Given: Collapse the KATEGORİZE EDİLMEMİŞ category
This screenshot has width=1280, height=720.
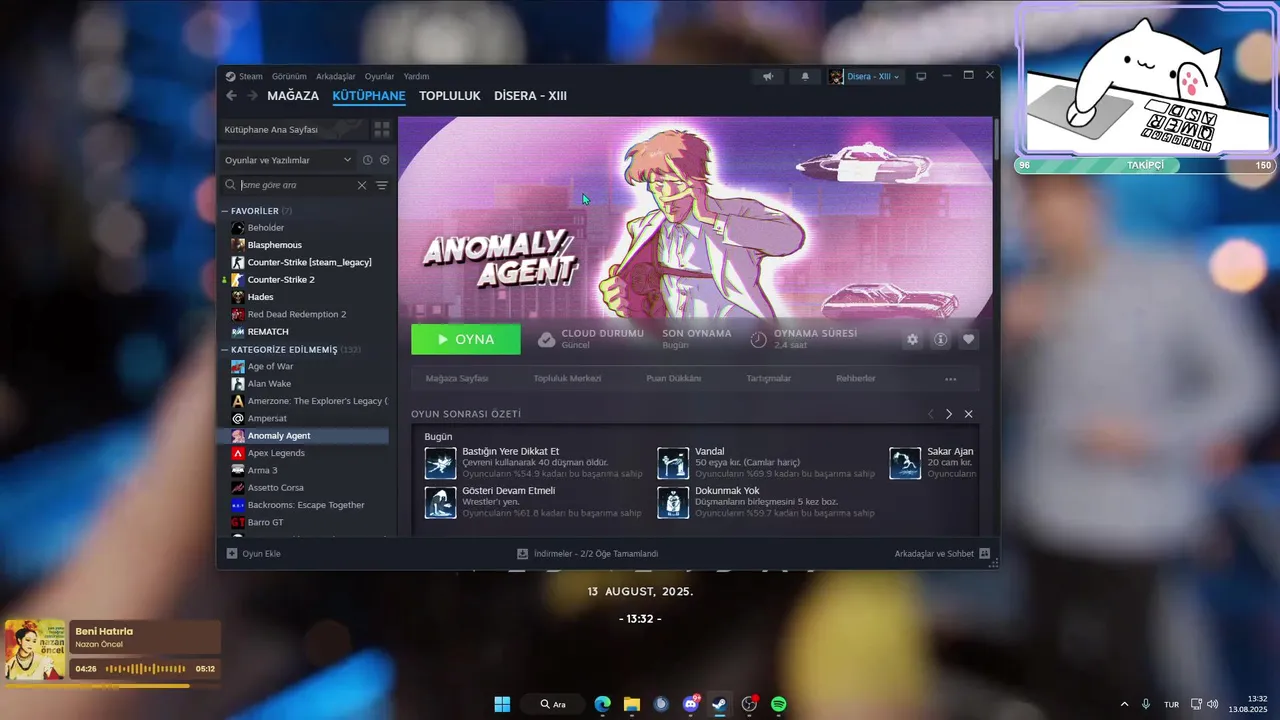Looking at the screenshot, I should pyautogui.click(x=225, y=350).
